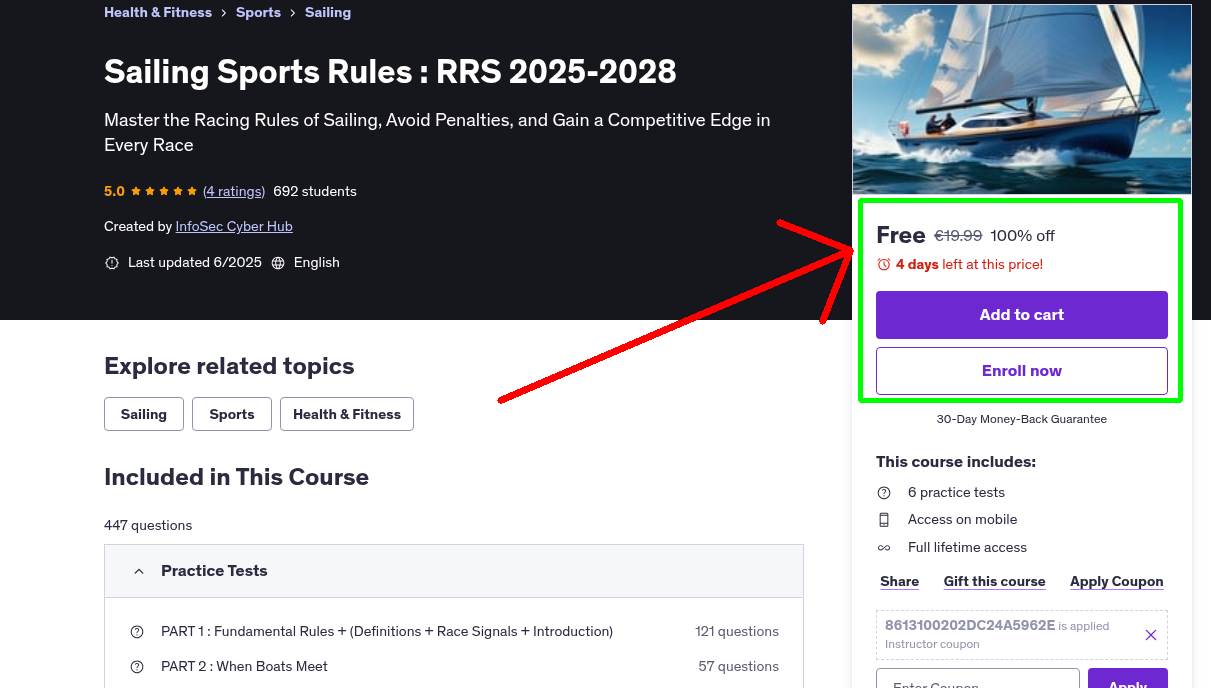Click the question mark icon beside PART 1
The width and height of the screenshot is (1211, 688).
(137, 631)
